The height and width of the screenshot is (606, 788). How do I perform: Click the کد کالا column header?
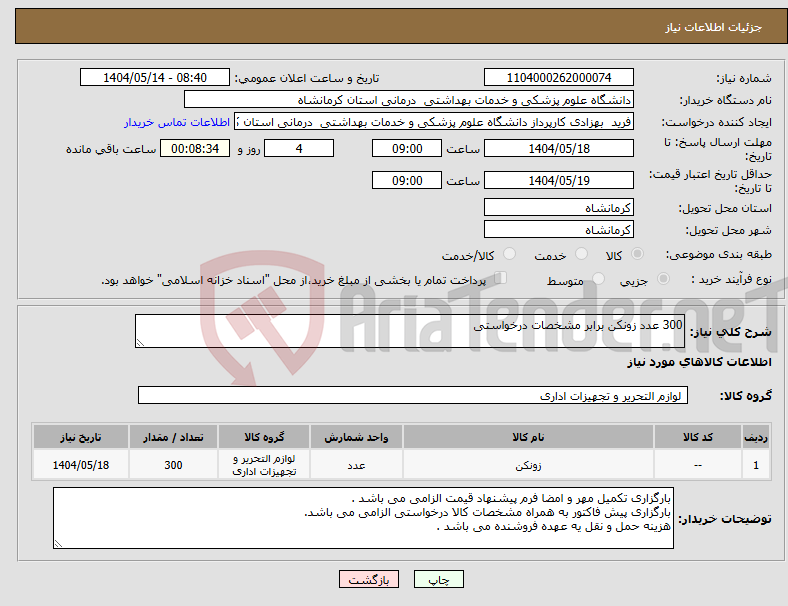pyautogui.click(x=698, y=437)
